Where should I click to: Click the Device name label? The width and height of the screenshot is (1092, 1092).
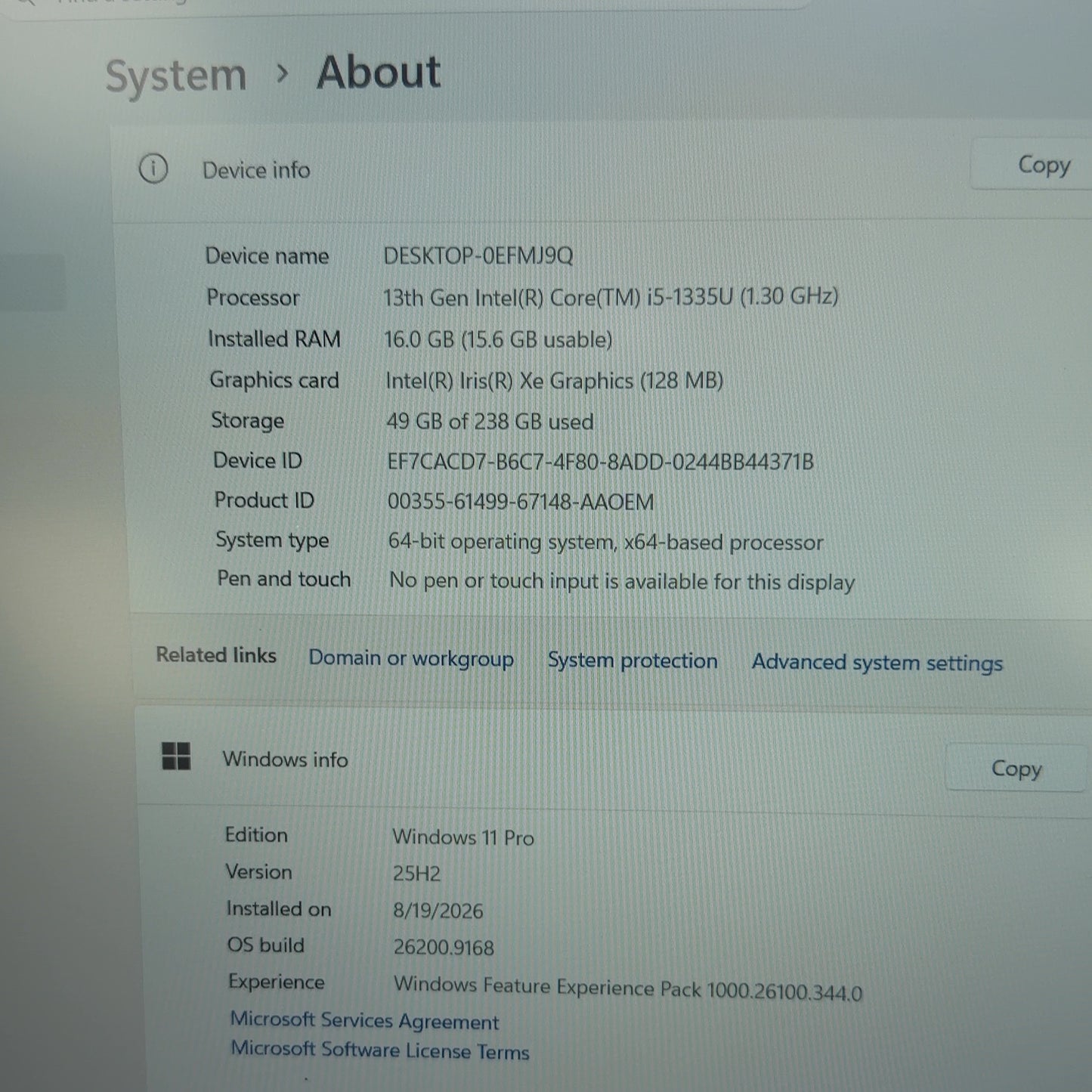coord(267,255)
